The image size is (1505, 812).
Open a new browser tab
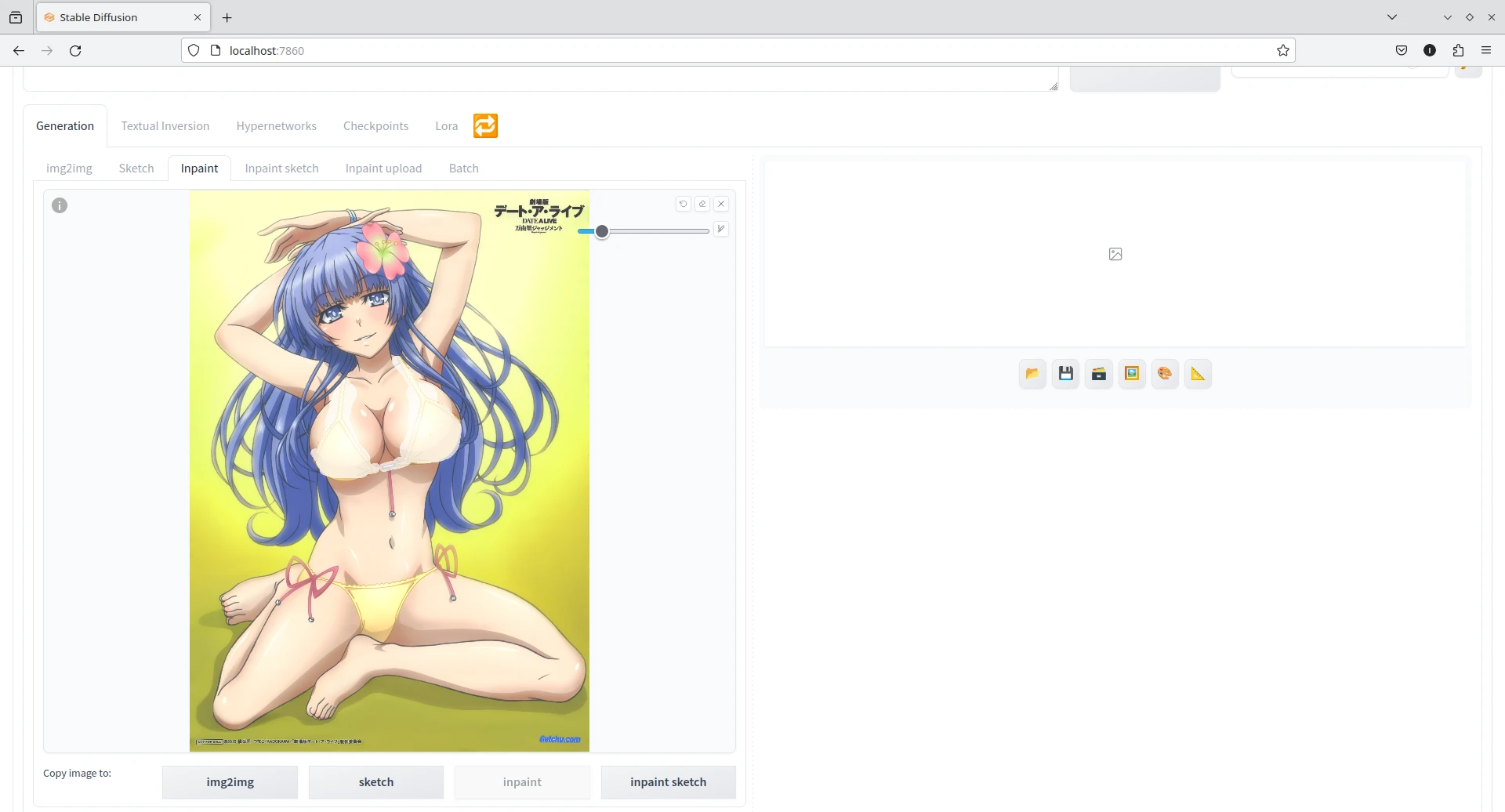[x=227, y=17]
